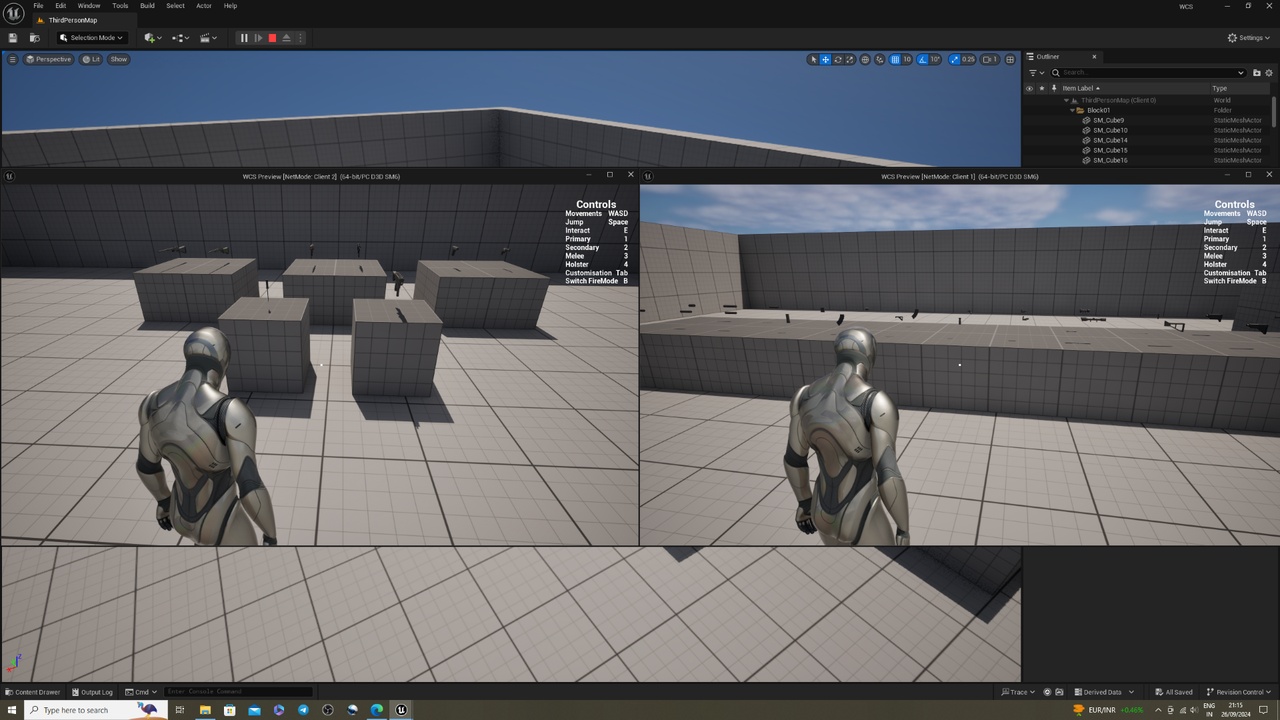Select the translate move gizmo tool
This screenshot has width=1280, height=720.
825,59
